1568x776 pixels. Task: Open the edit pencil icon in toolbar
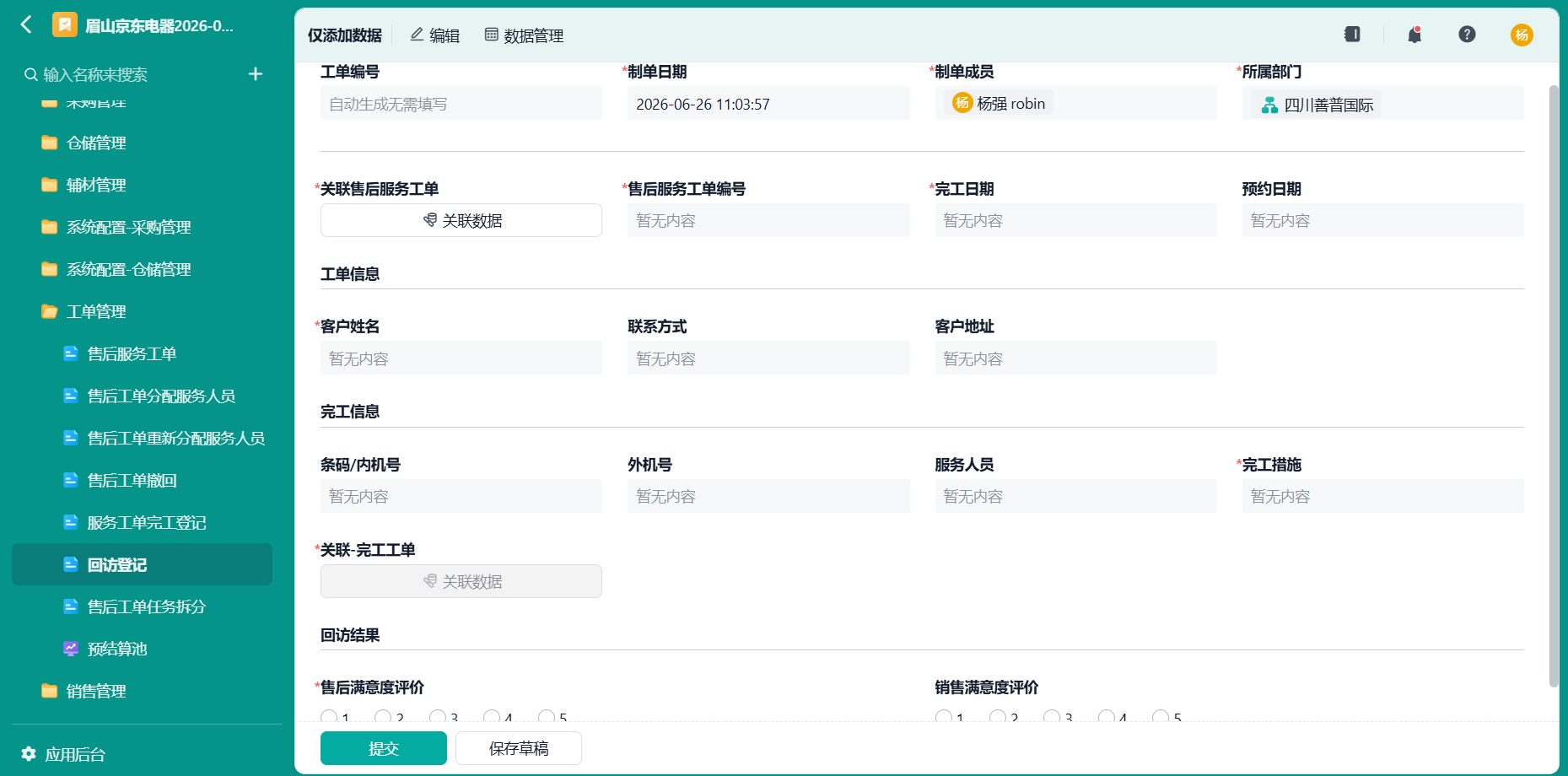[417, 35]
